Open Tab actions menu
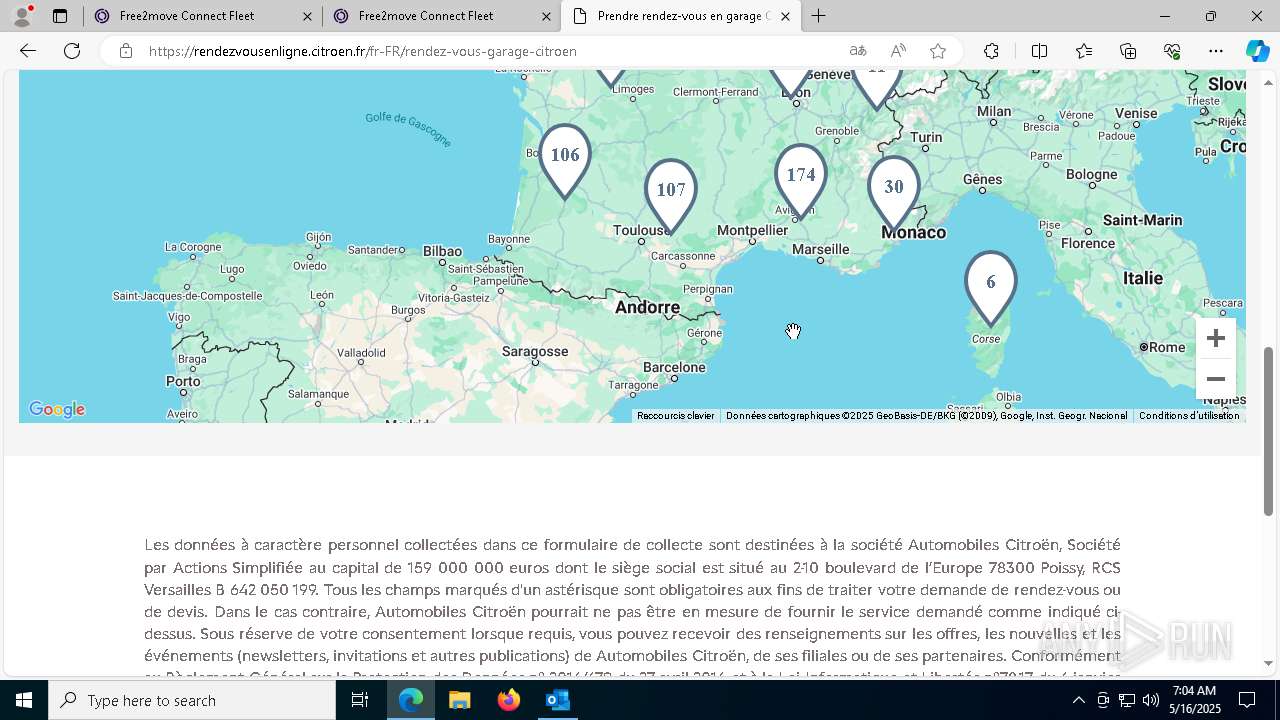This screenshot has width=1280, height=720. [60, 16]
